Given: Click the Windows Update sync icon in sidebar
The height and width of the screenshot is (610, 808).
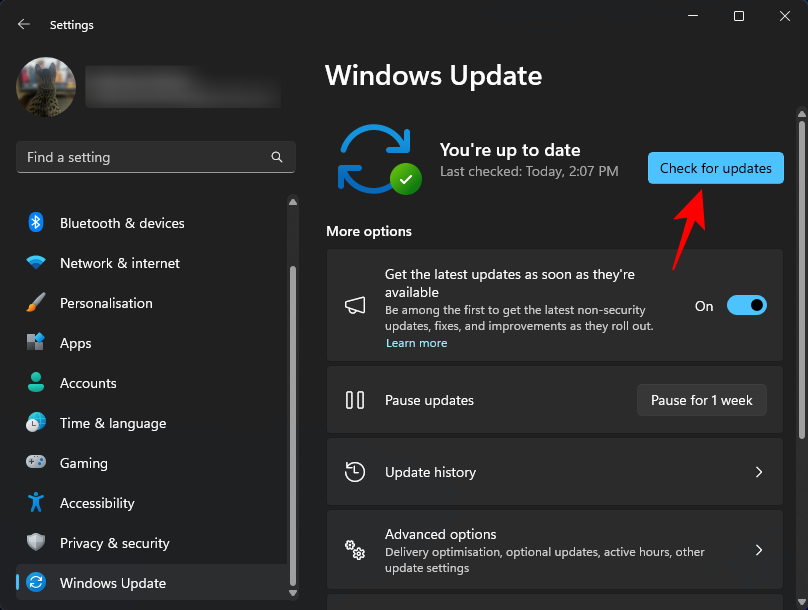Looking at the screenshot, I should [36, 582].
